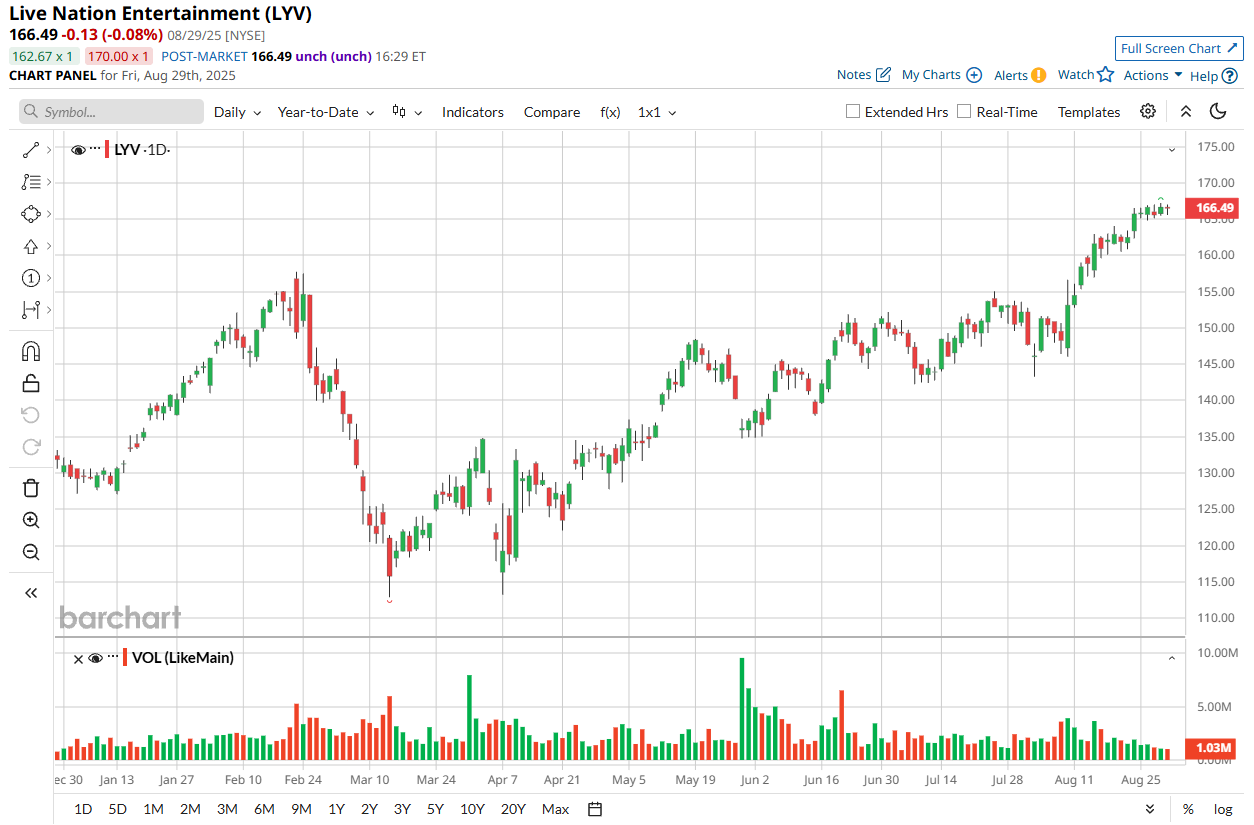Collapse the left drawing toolbar
The image size is (1254, 825).
pyautogui.click(x=30, y=593)
